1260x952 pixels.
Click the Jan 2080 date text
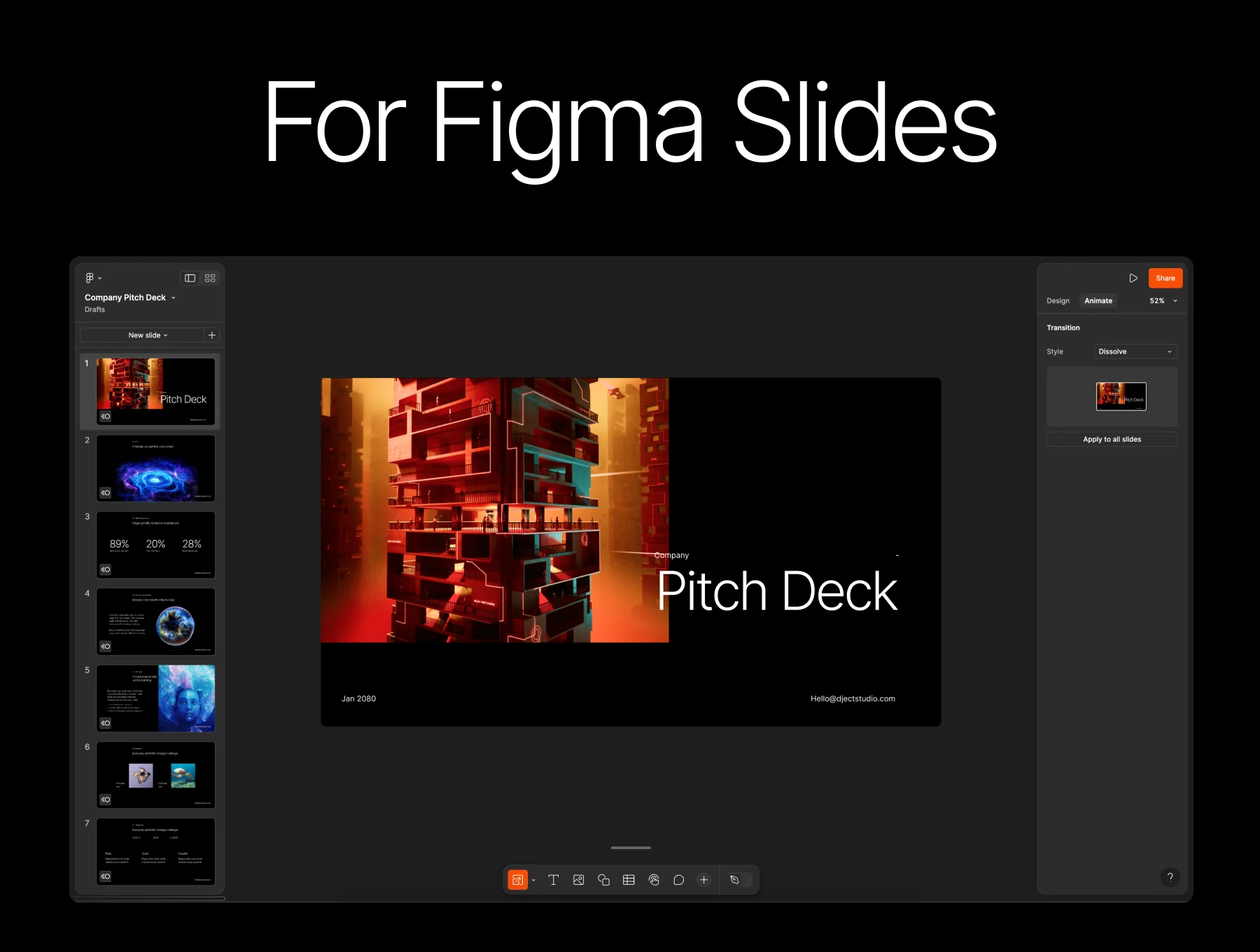[358, 699]
